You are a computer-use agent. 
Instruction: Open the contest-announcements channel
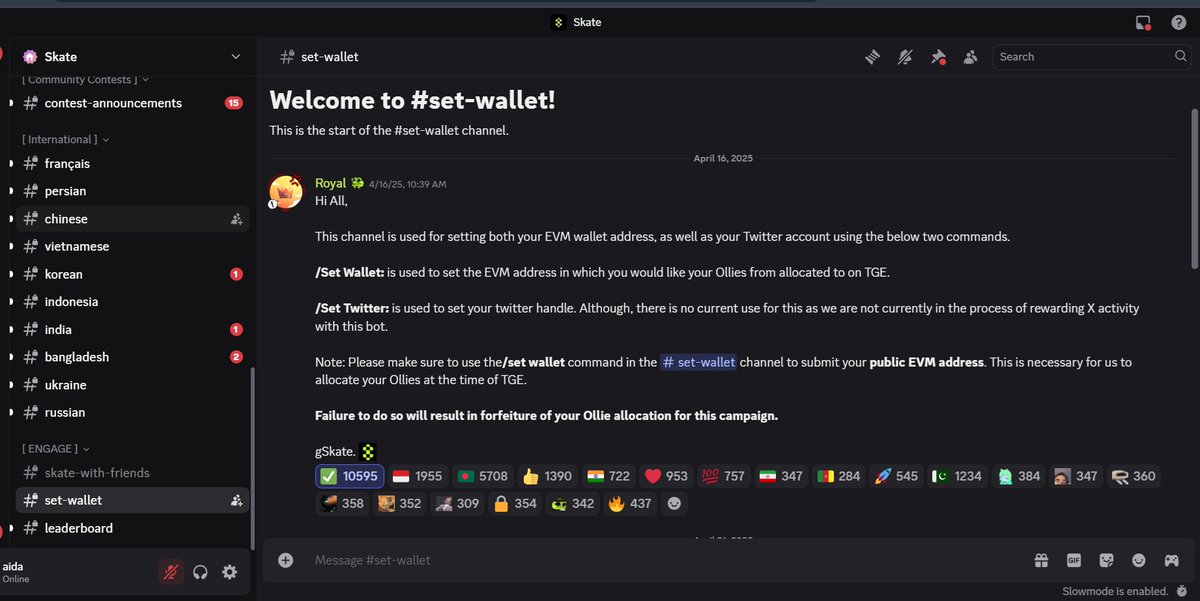pos(132,103)
